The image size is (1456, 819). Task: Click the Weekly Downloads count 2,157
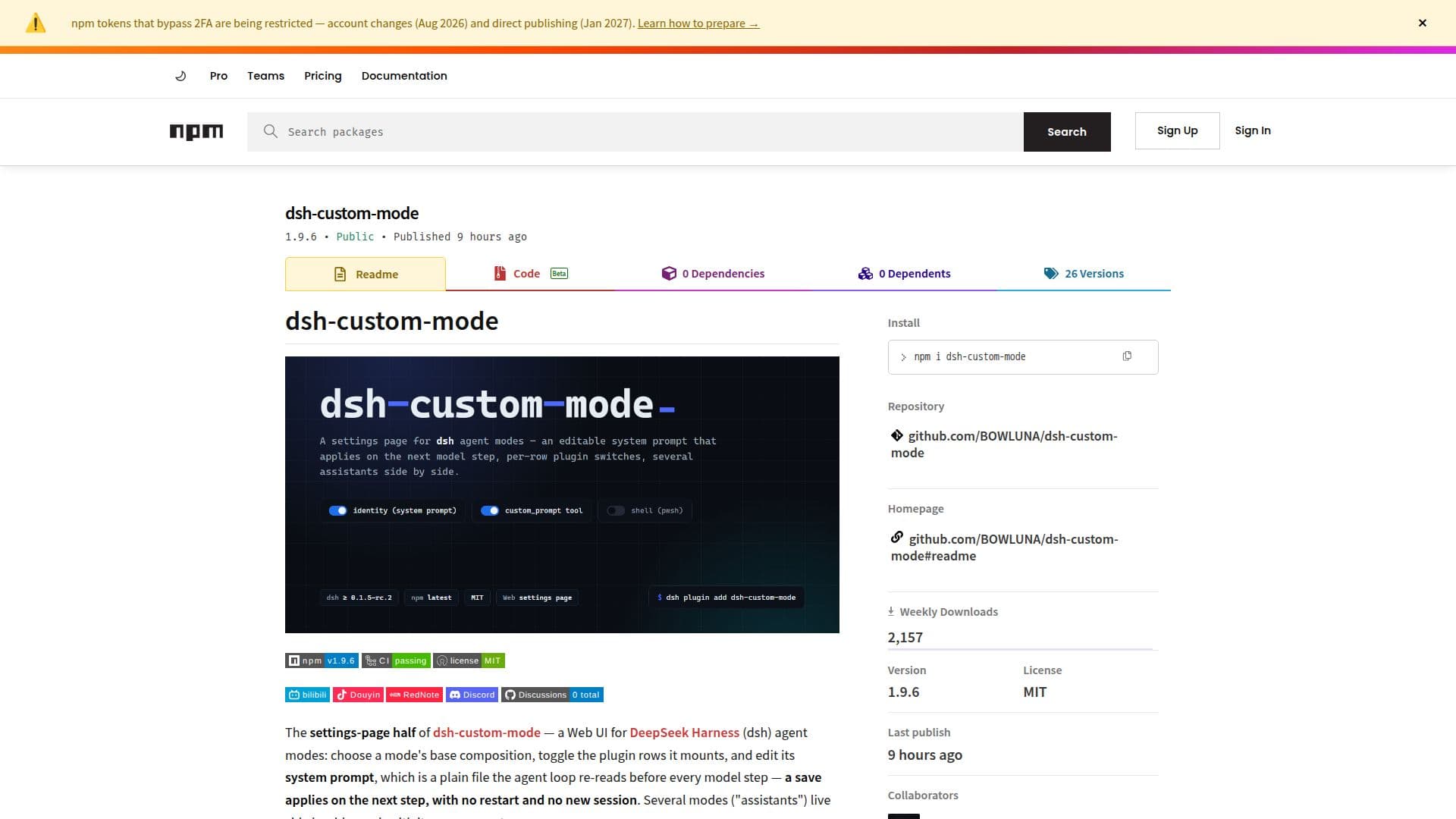[905, 638]
